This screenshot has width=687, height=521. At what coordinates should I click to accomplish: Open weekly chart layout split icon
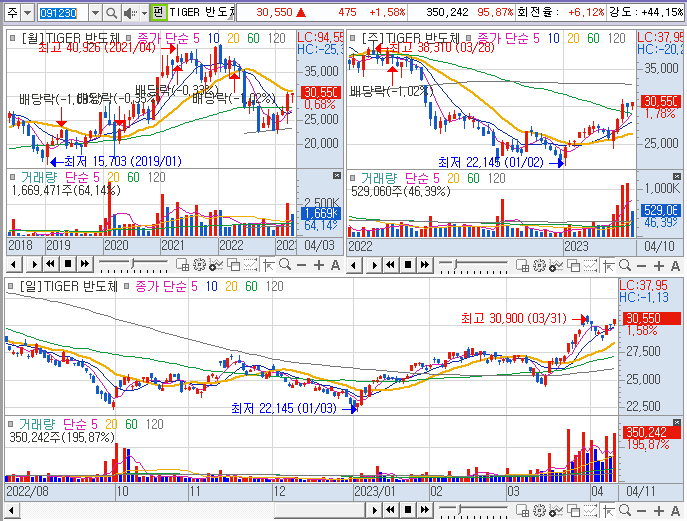(x=522, y=265)
